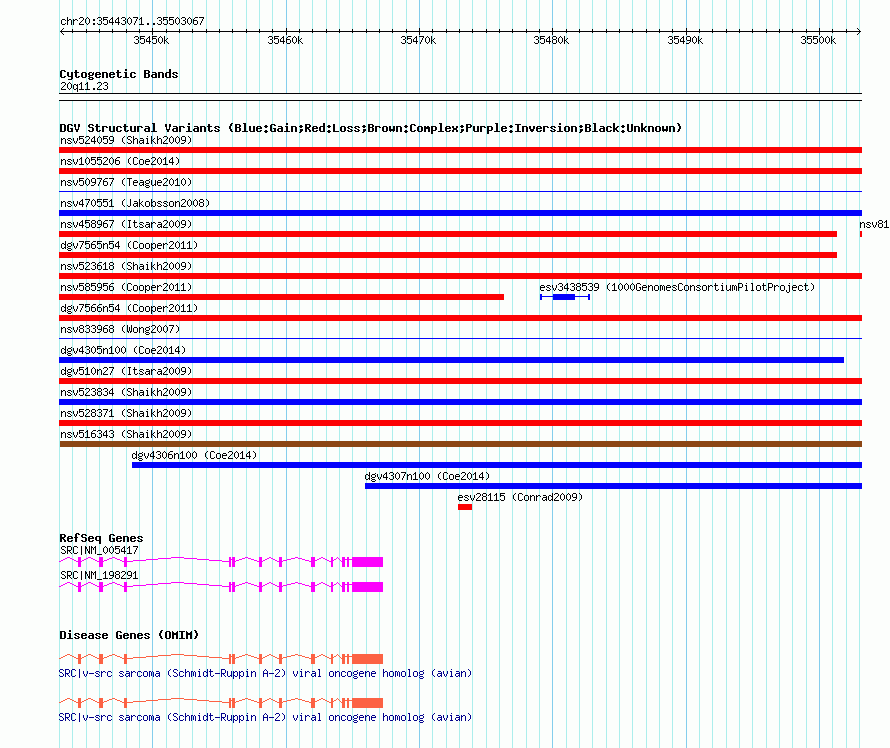Click the nsv833968 (Wong2007) thin blue line
Screen dimensions: 890x748
pos(460,339)
